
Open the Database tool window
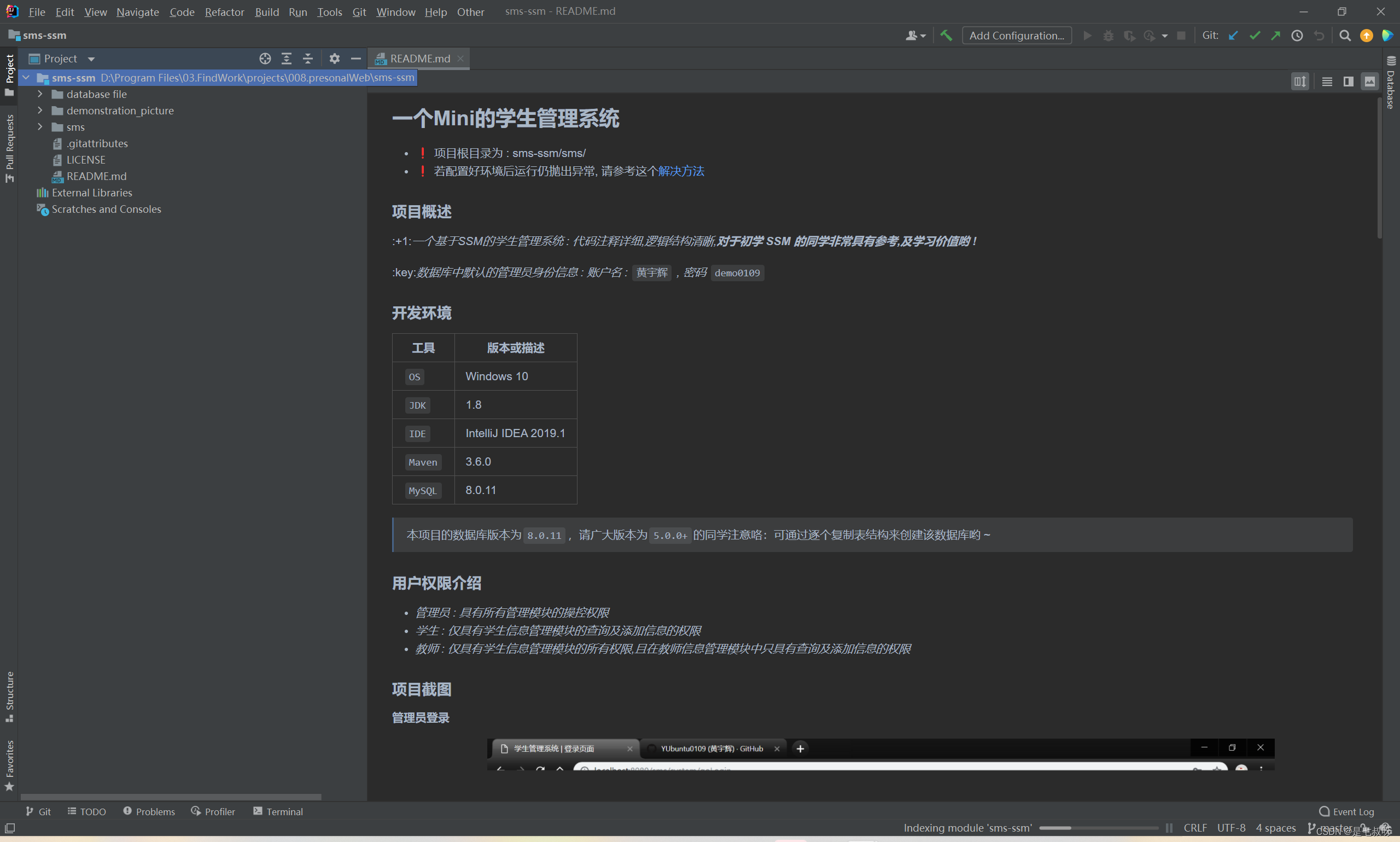[x=1391, y=83]
